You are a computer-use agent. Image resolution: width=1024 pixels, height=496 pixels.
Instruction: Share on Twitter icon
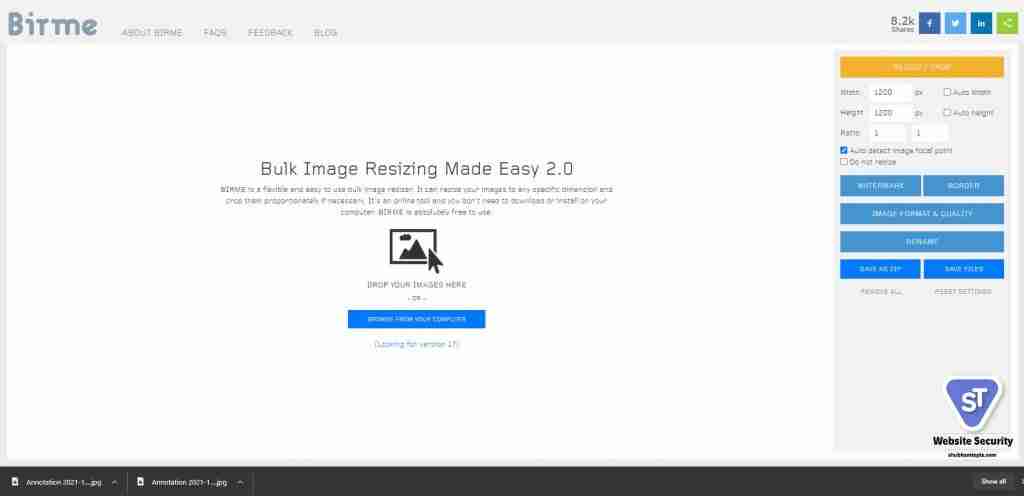tap(955, 23)
